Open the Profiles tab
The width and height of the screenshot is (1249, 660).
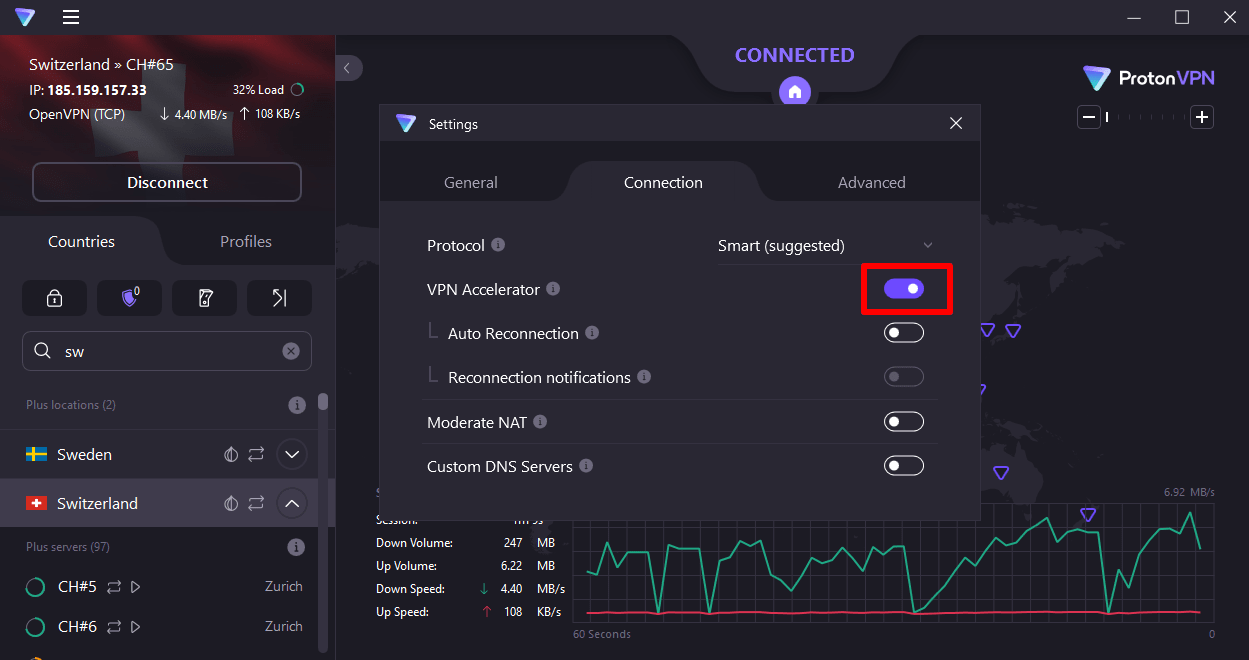click(x=245, y=241)
